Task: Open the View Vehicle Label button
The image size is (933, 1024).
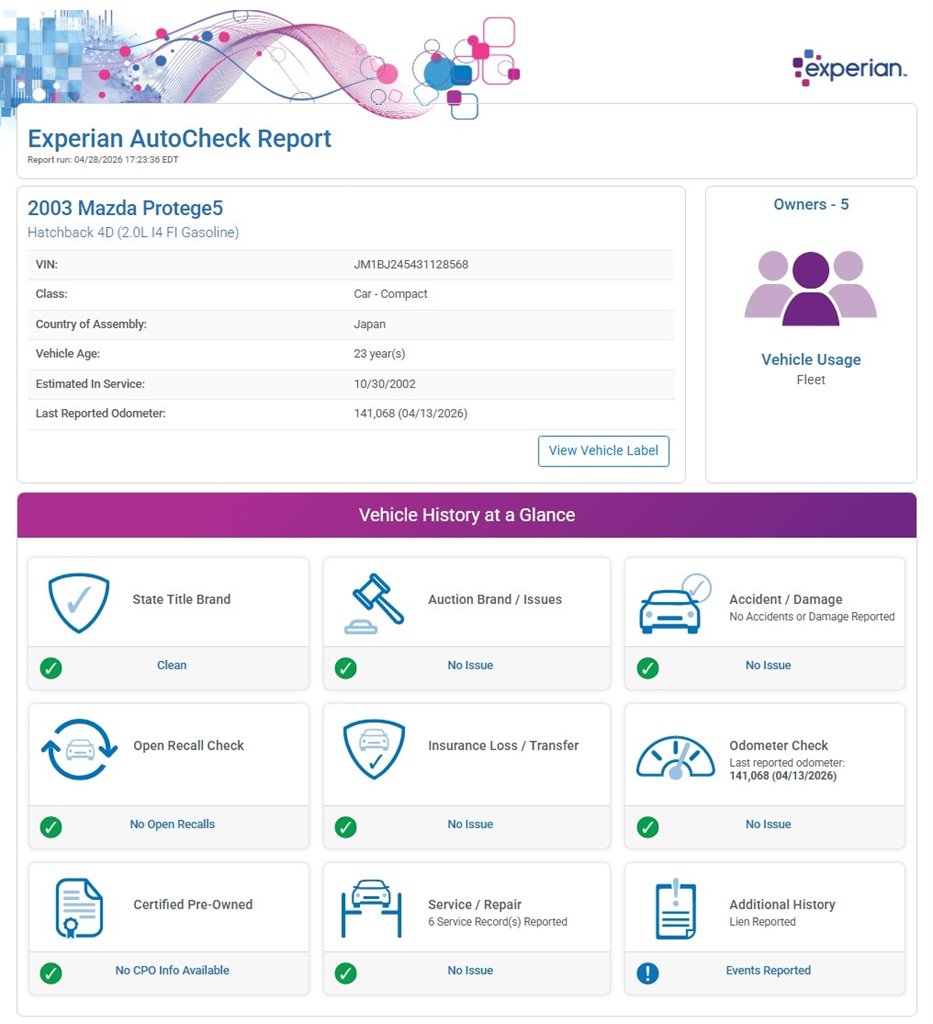Action: click(x=603, y=451)
